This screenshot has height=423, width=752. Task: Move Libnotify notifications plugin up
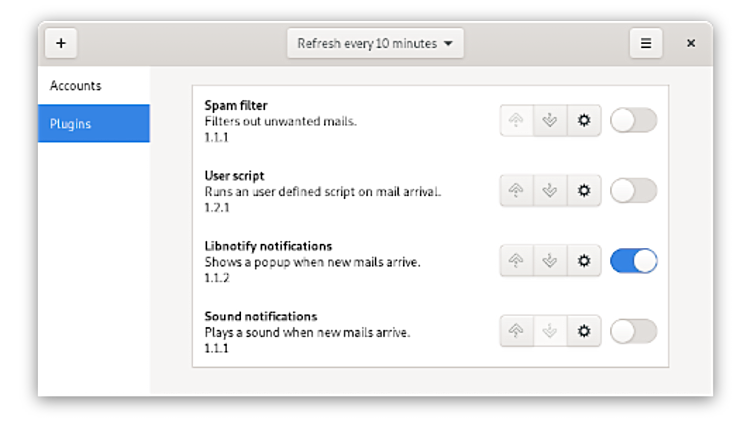click(517, 261)
